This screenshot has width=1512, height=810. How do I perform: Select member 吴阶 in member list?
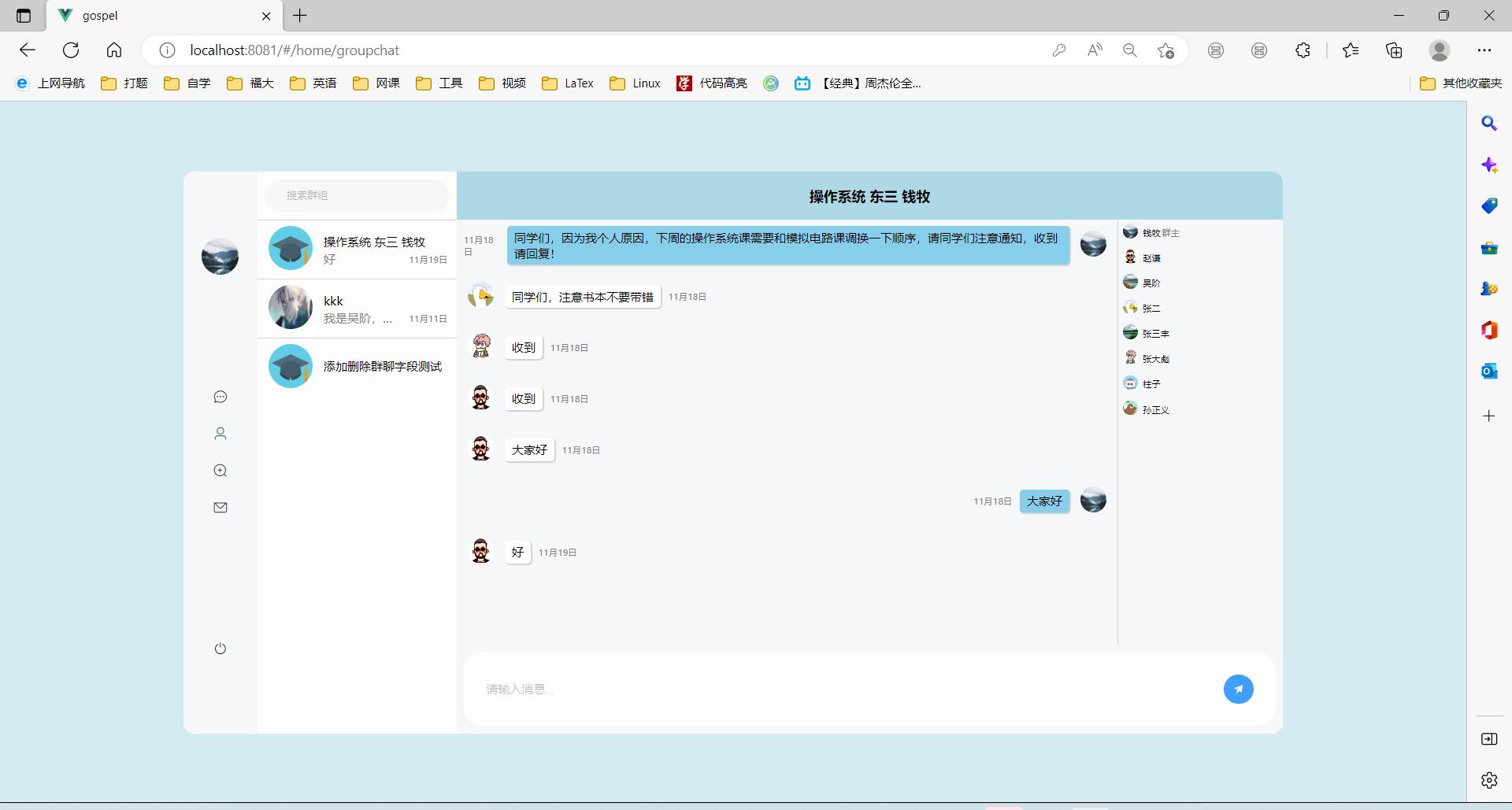point(1142,283)
